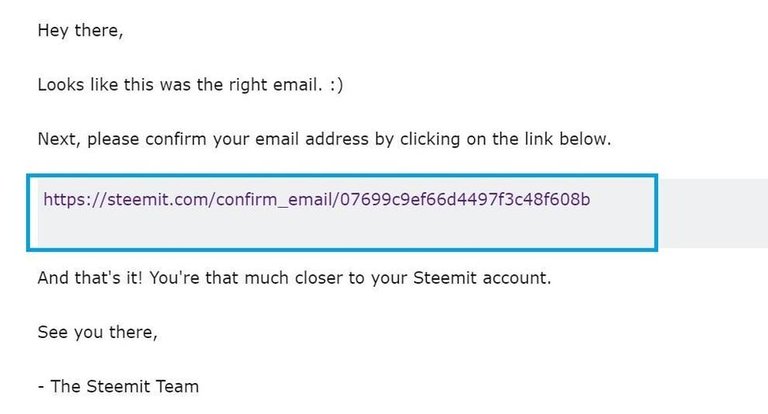
Task: Open the steemit.com confirm_email link
Action: [316, 200]
